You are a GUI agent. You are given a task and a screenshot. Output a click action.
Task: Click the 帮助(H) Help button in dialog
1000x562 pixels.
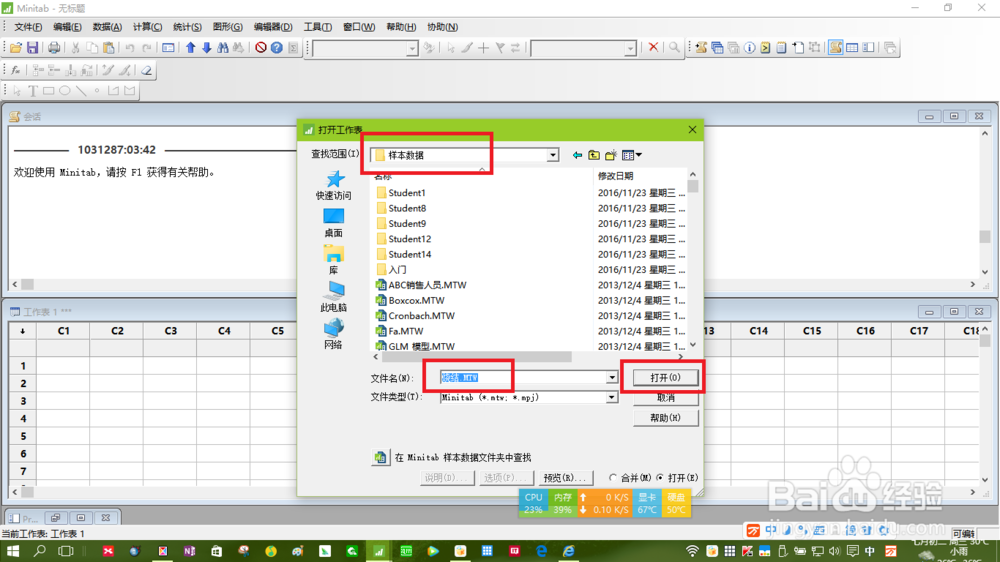click(665, 418)
